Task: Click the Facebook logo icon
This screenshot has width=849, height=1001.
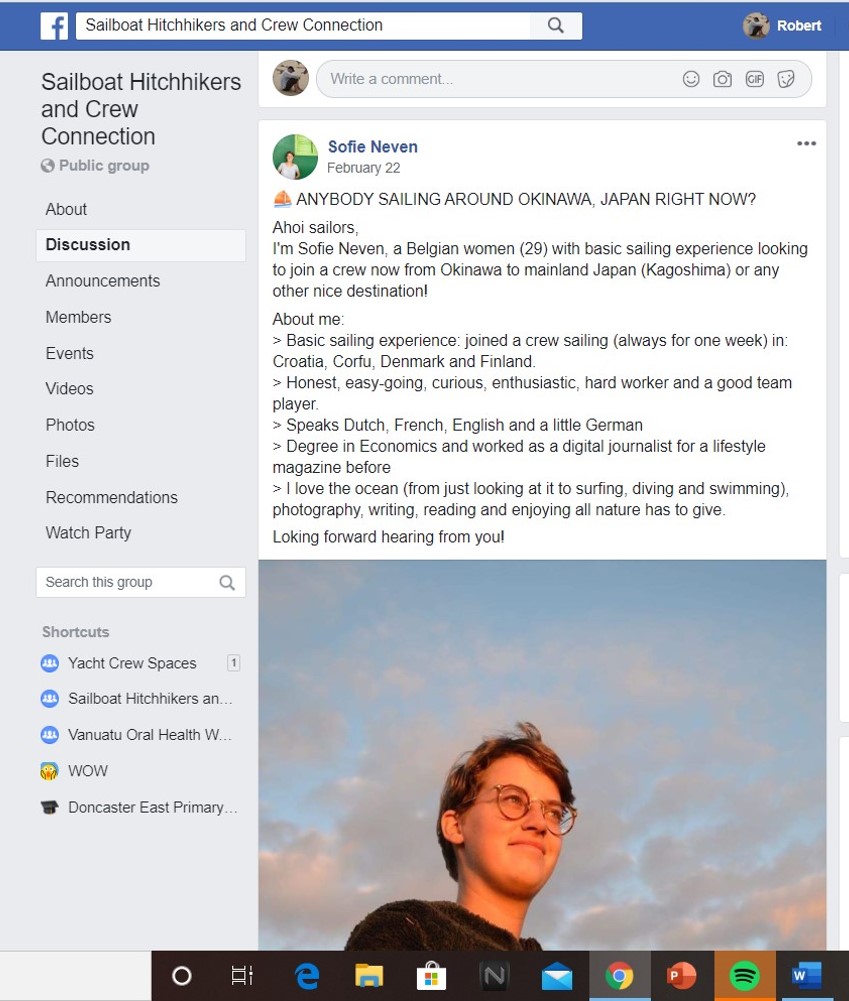Action: (54, 26)
